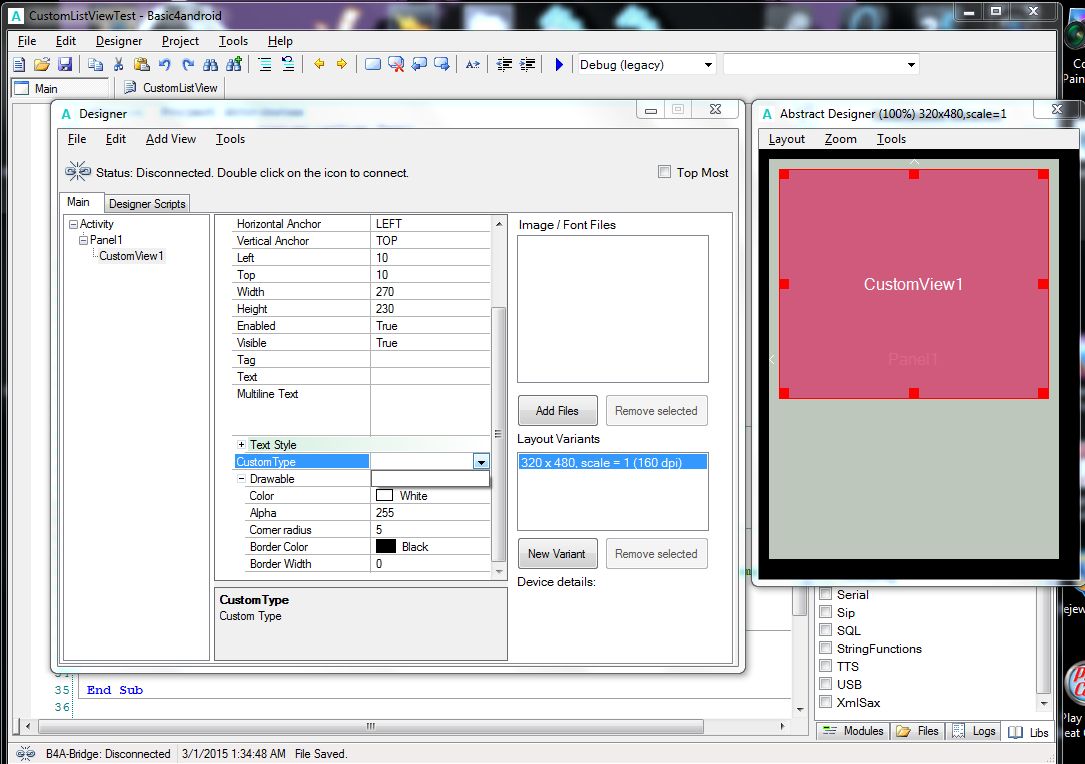The image size is (1085, 764).
Task: Click the Add Files button
Action: (557, 411)
